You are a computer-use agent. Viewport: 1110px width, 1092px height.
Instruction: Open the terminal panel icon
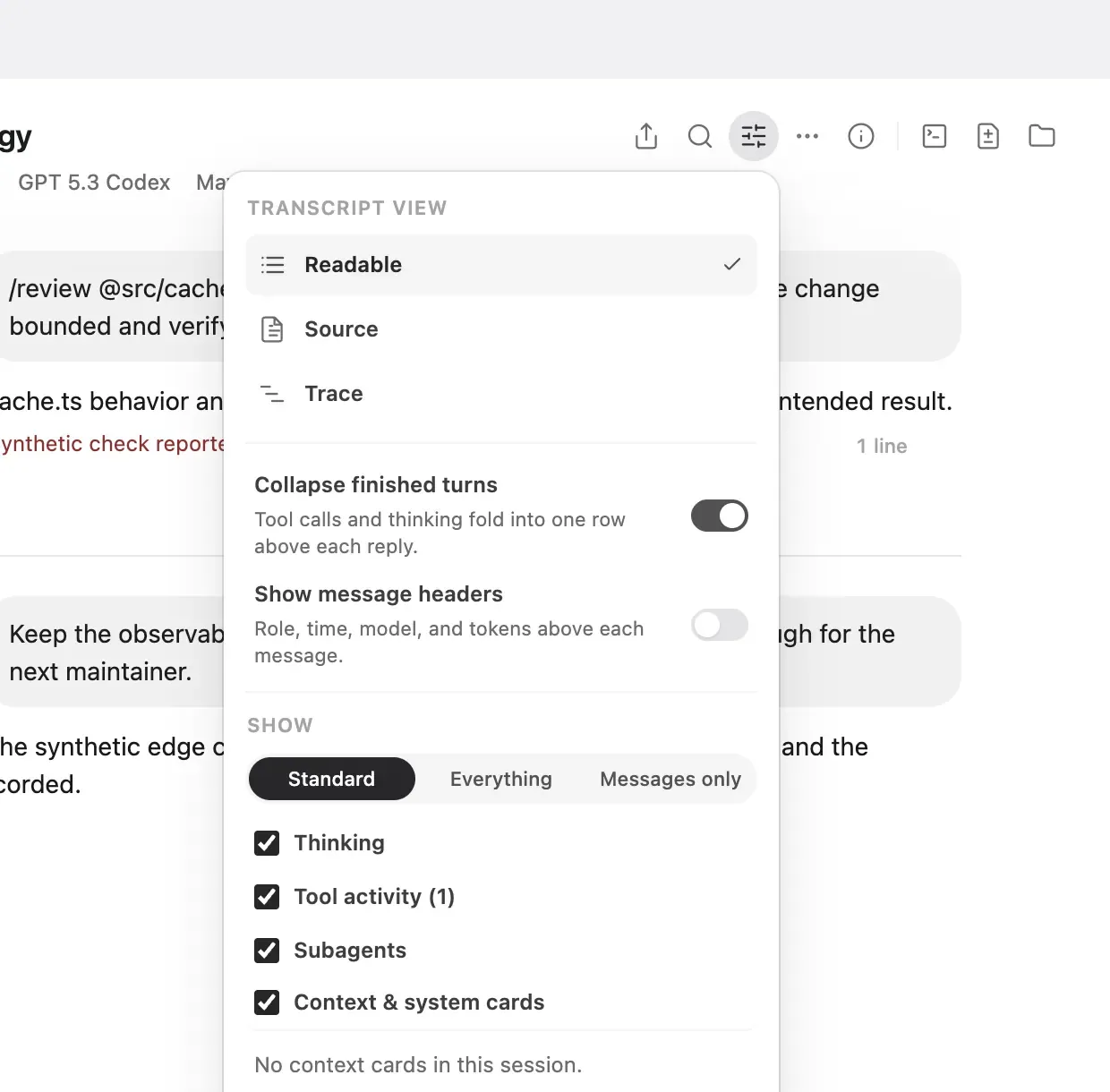(x=935, y=136)
